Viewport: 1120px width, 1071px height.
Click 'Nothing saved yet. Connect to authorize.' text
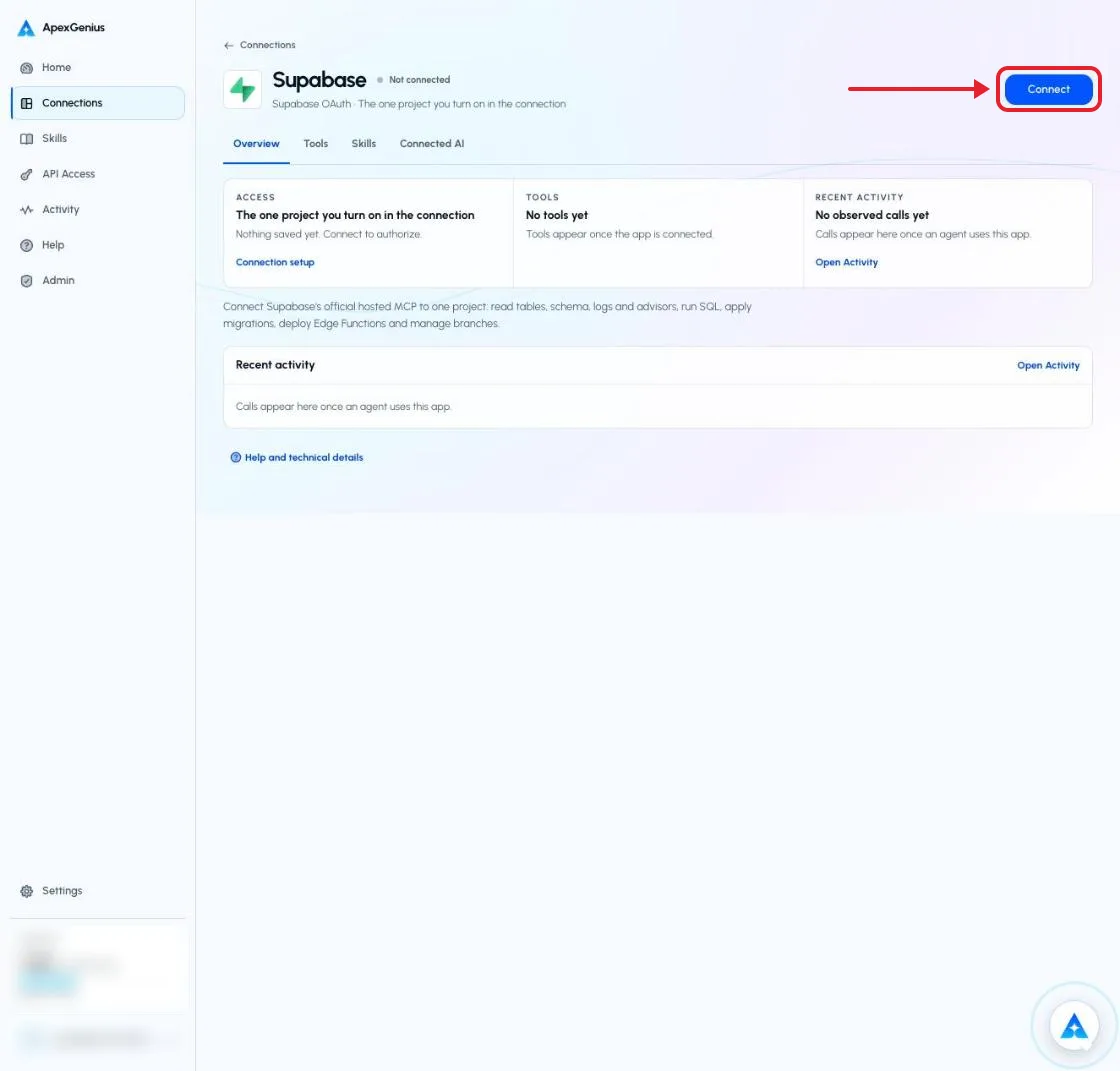[329, 234]
